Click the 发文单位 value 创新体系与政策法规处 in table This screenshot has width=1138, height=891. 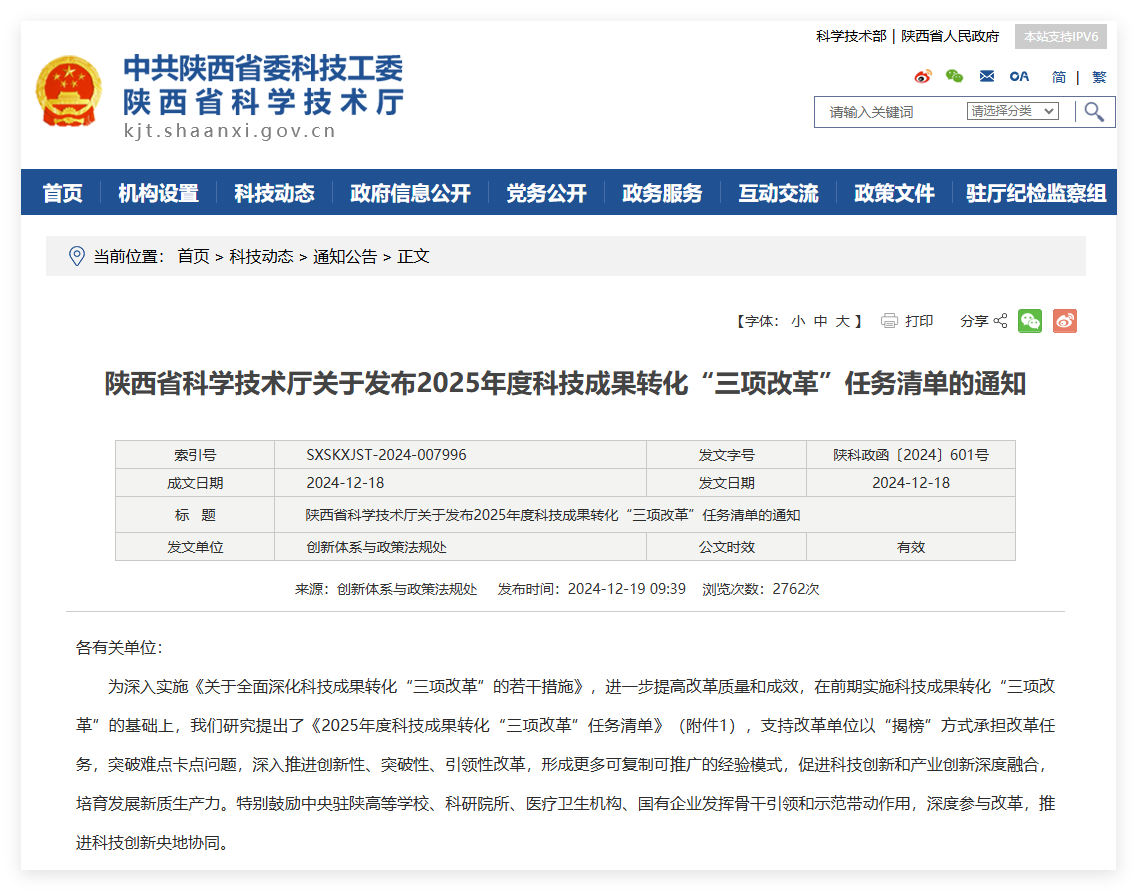376,547
